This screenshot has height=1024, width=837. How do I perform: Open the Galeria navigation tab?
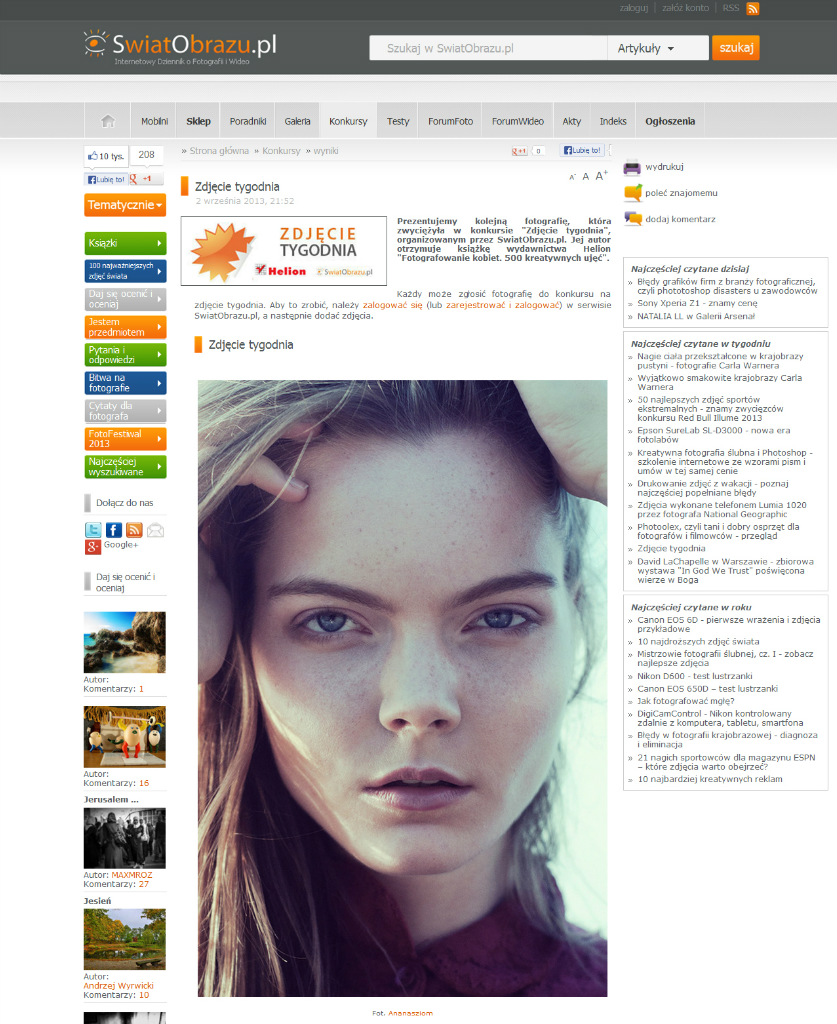297,121
